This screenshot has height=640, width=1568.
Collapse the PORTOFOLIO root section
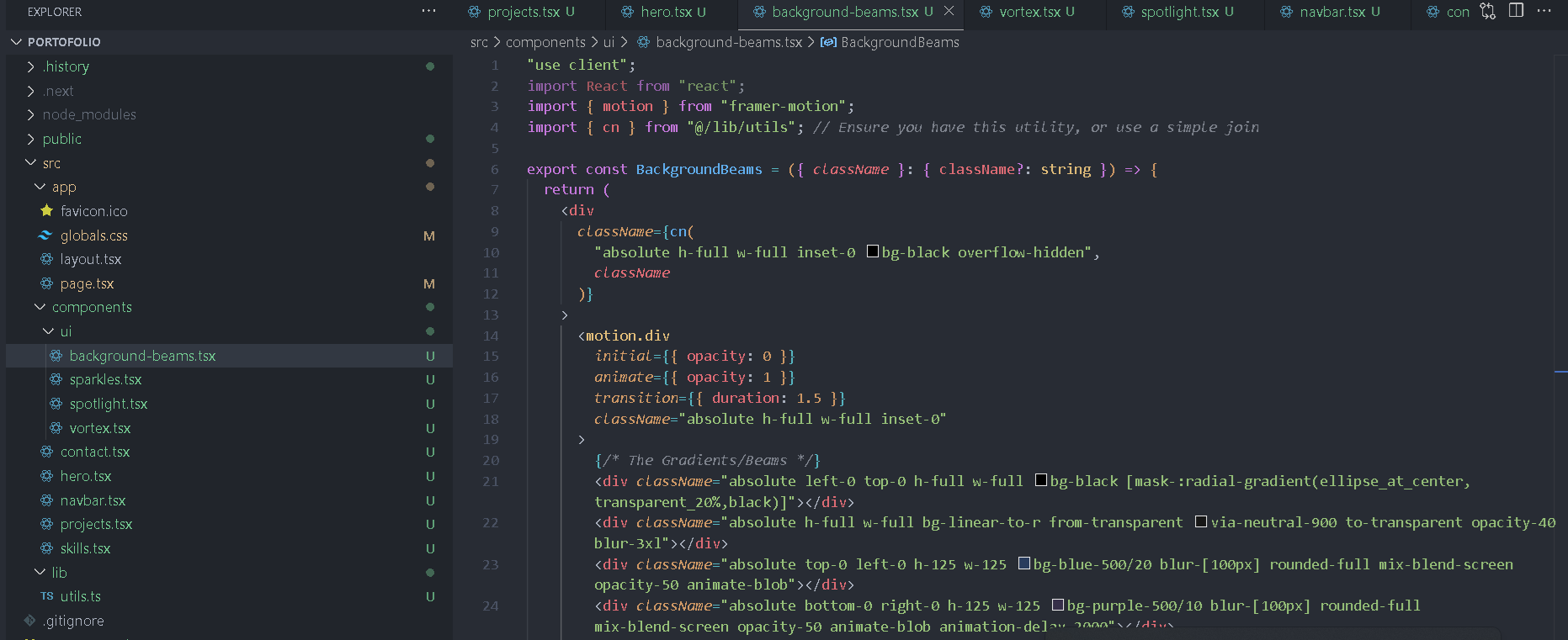[x=16, y=42]
